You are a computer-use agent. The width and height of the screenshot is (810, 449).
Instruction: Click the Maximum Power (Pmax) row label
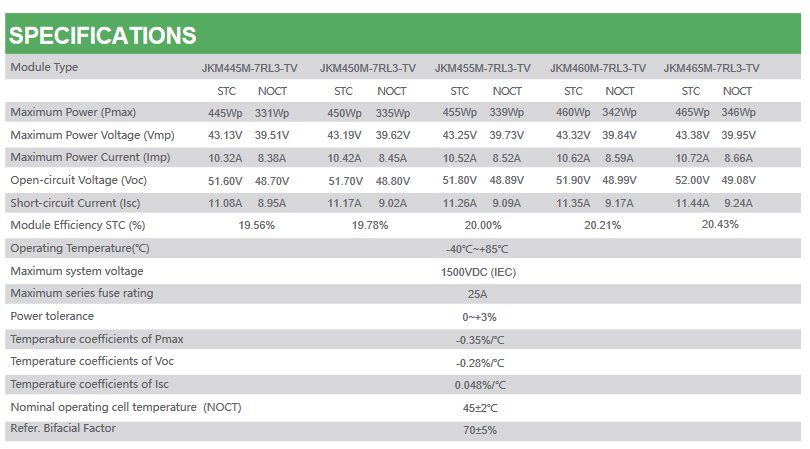(73, 112)
